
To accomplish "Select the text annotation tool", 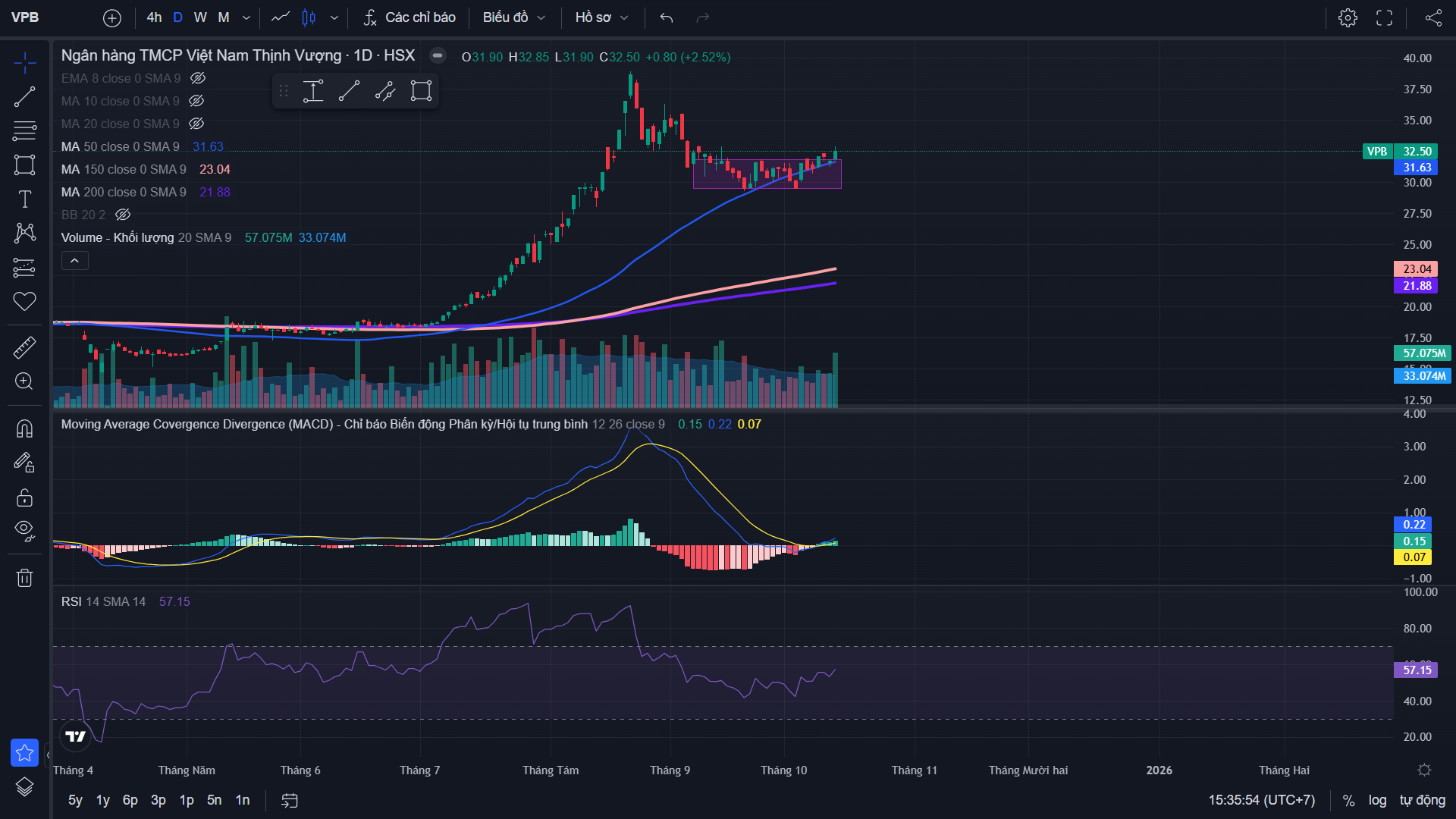I will (x=24, y=199).
